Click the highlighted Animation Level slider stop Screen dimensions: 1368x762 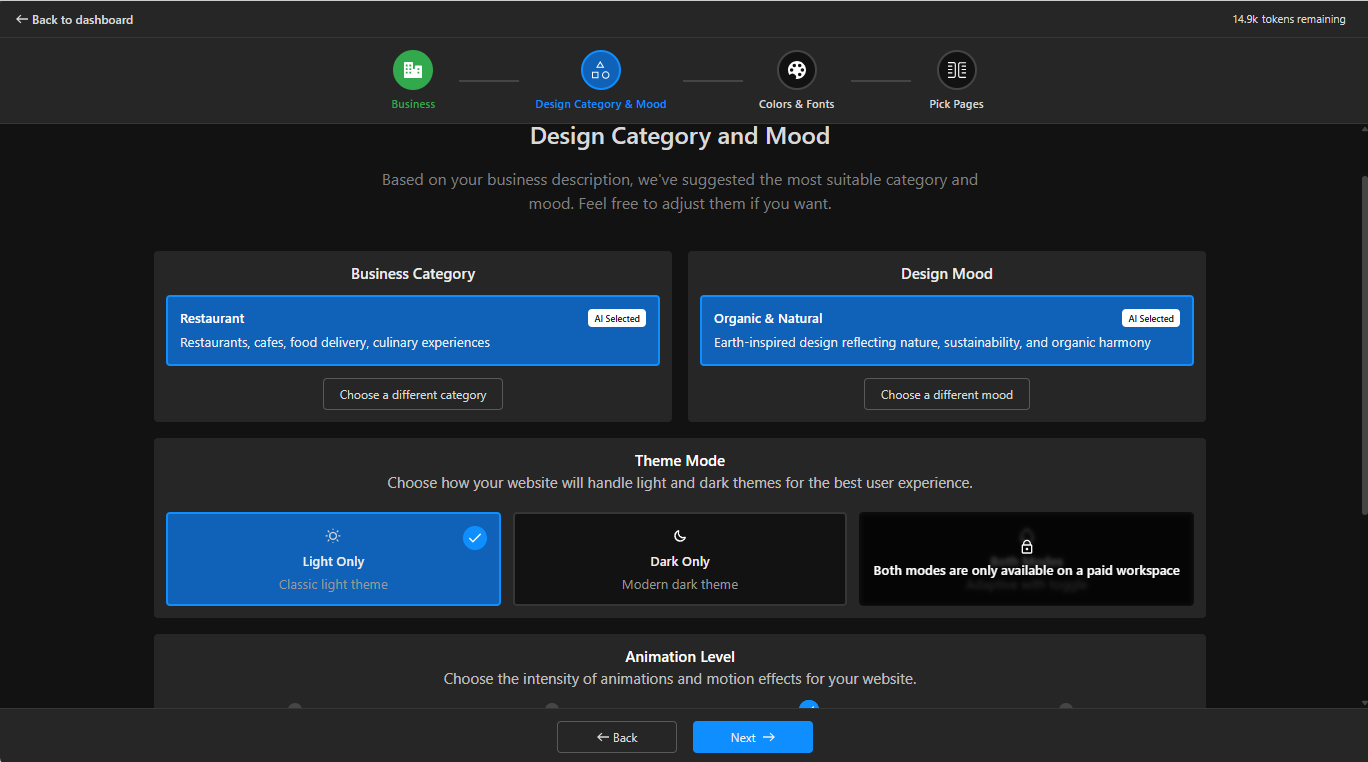[808, 706]
